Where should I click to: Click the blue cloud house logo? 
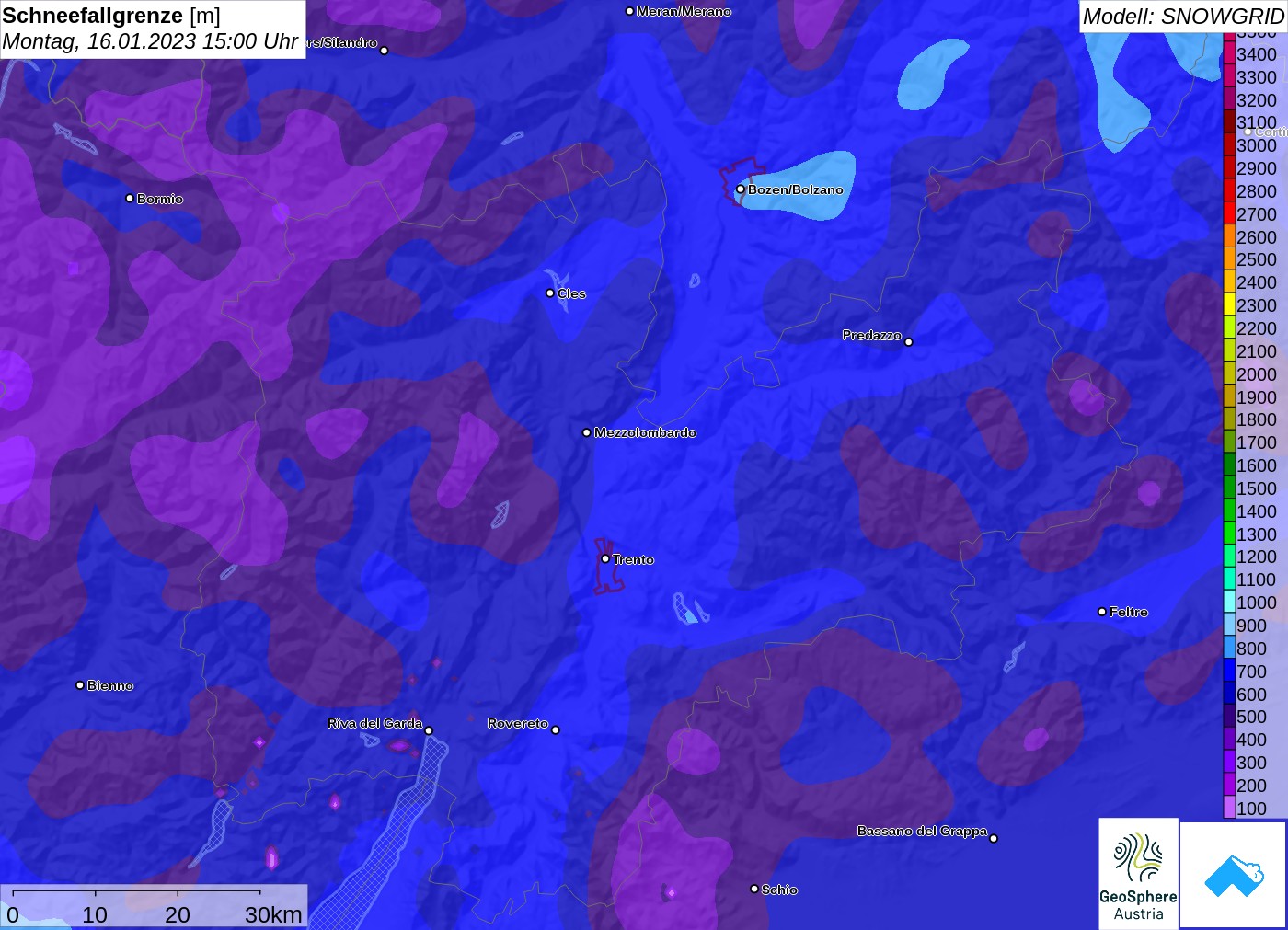pos(1234,876)
